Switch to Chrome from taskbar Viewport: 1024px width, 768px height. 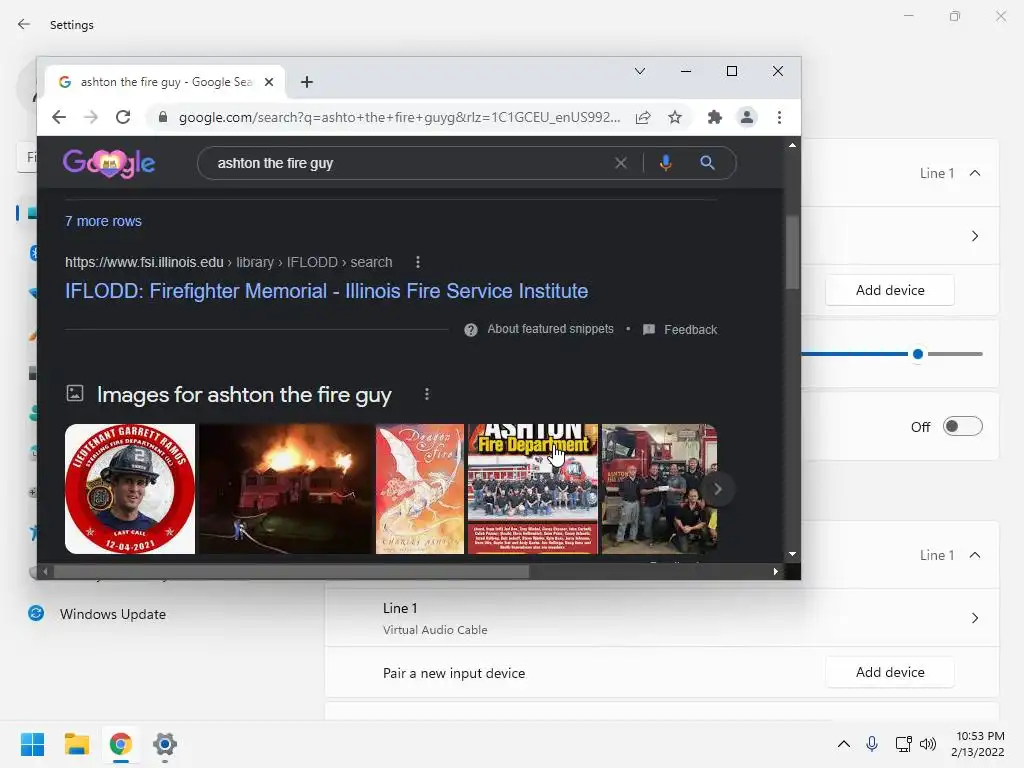coord(121,744)
